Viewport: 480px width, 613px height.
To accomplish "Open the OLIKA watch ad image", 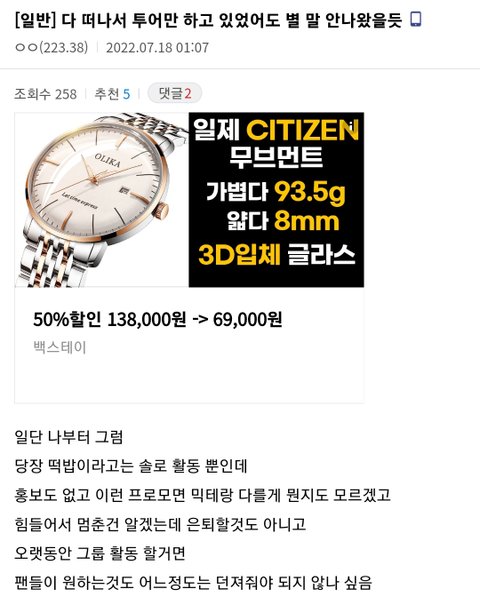I will 189,200.
